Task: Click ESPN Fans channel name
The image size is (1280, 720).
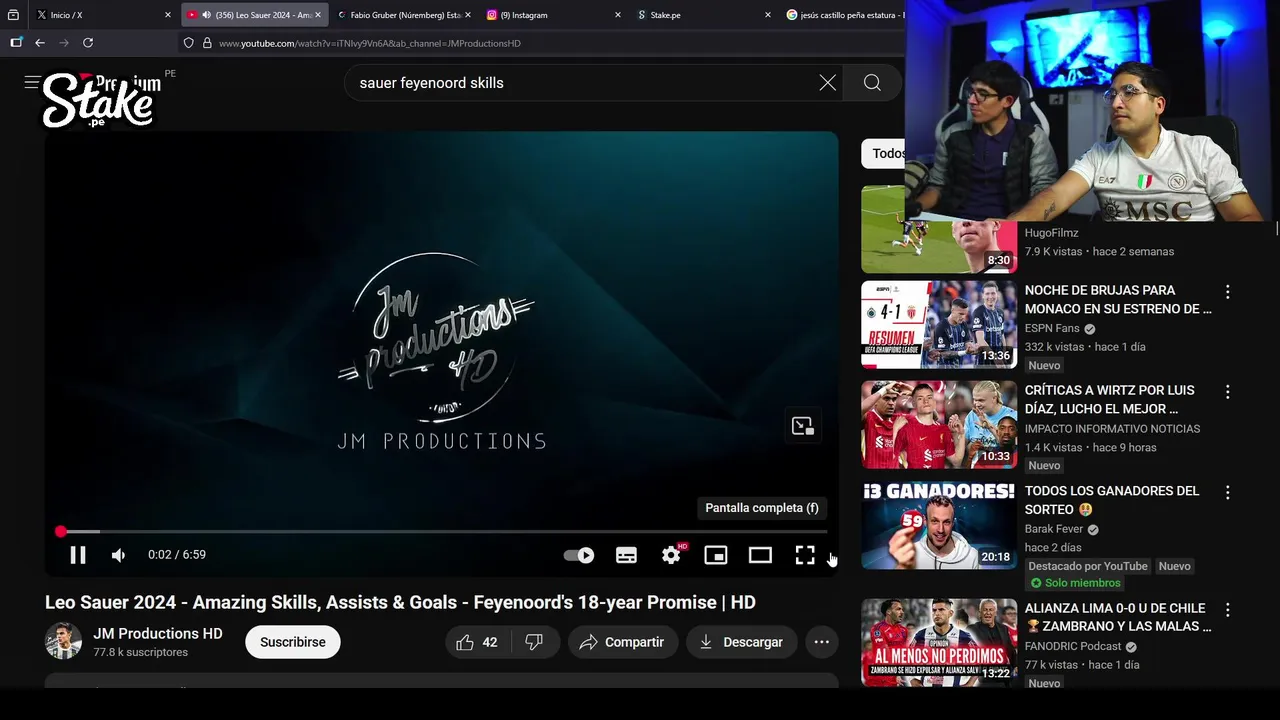Action: tap(1052, 328)
